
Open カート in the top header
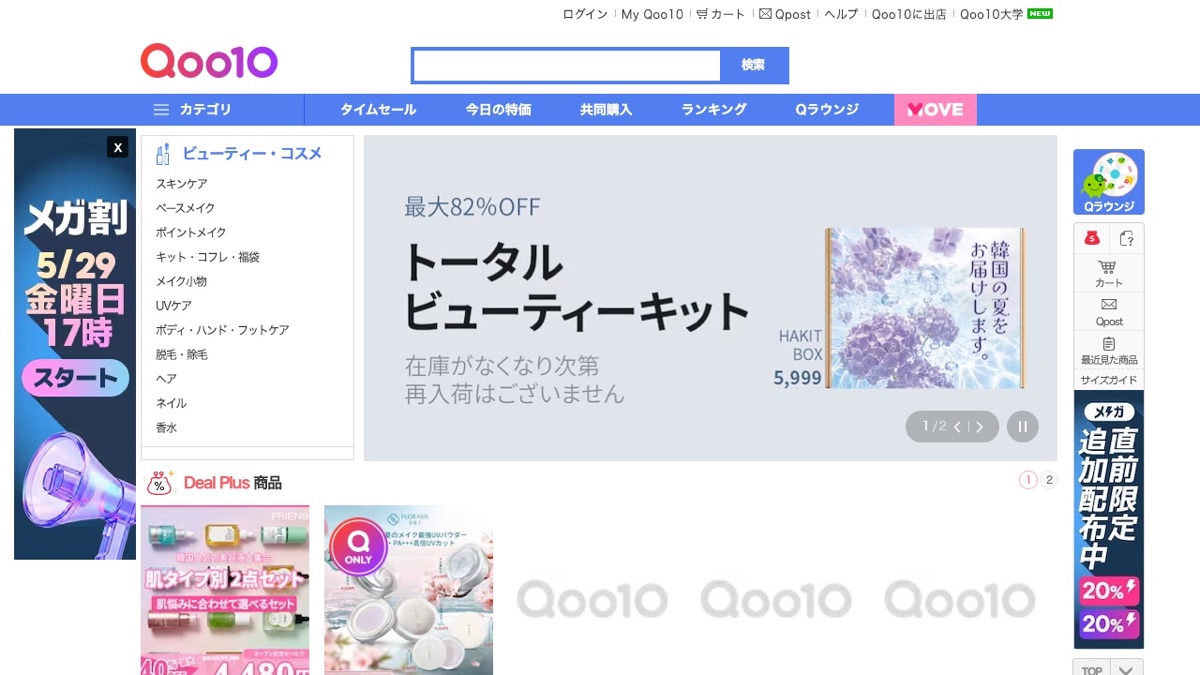721,14
